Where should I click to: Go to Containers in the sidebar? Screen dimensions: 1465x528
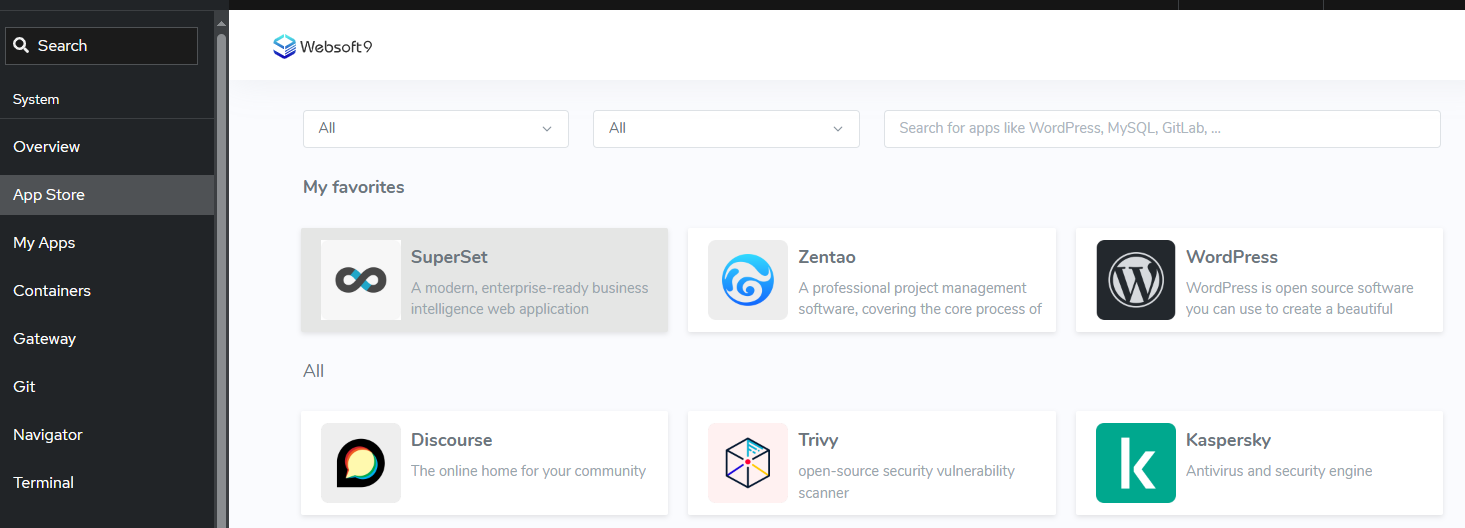point(52,291)
